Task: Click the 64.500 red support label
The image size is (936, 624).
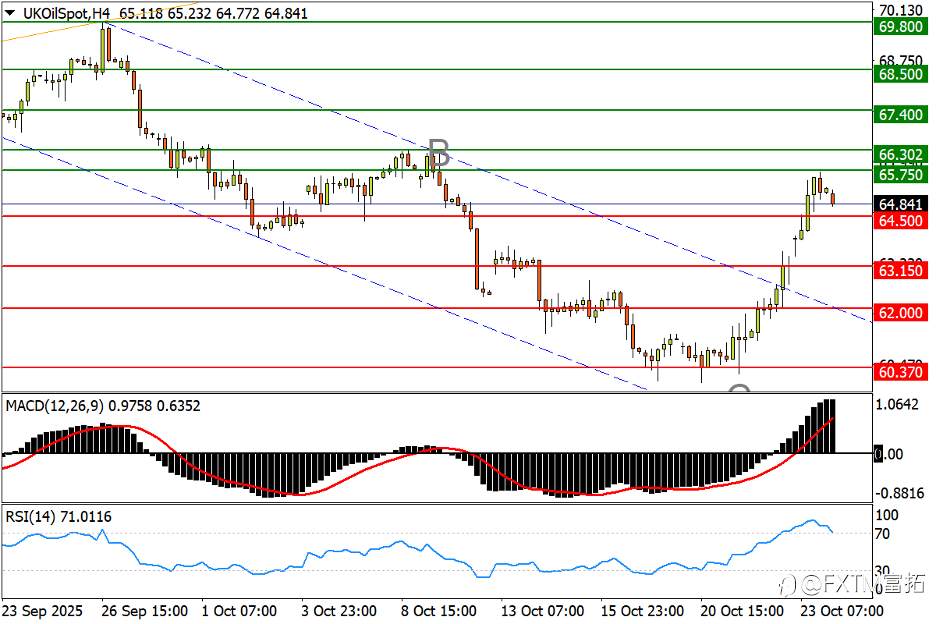Action: [901, 221]
